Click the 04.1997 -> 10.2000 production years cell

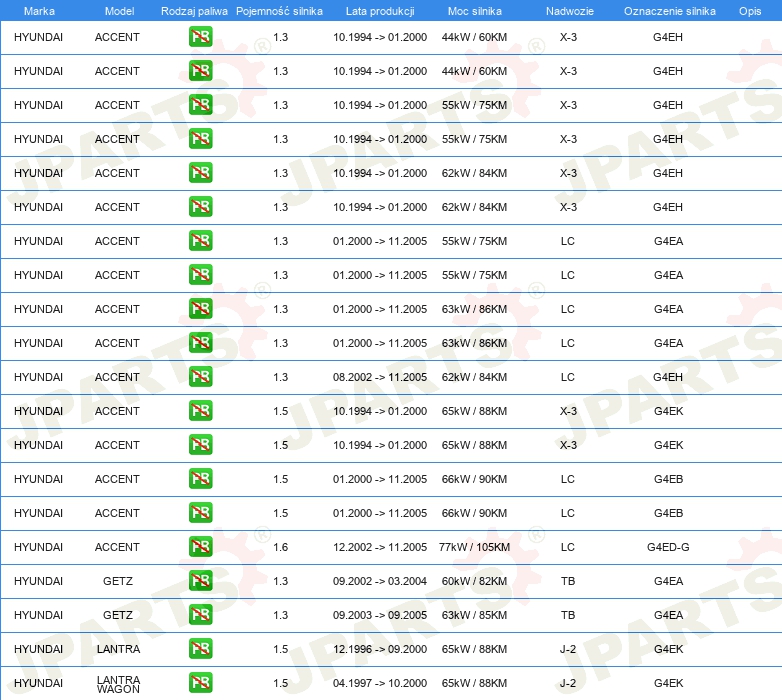pos(380,683)
